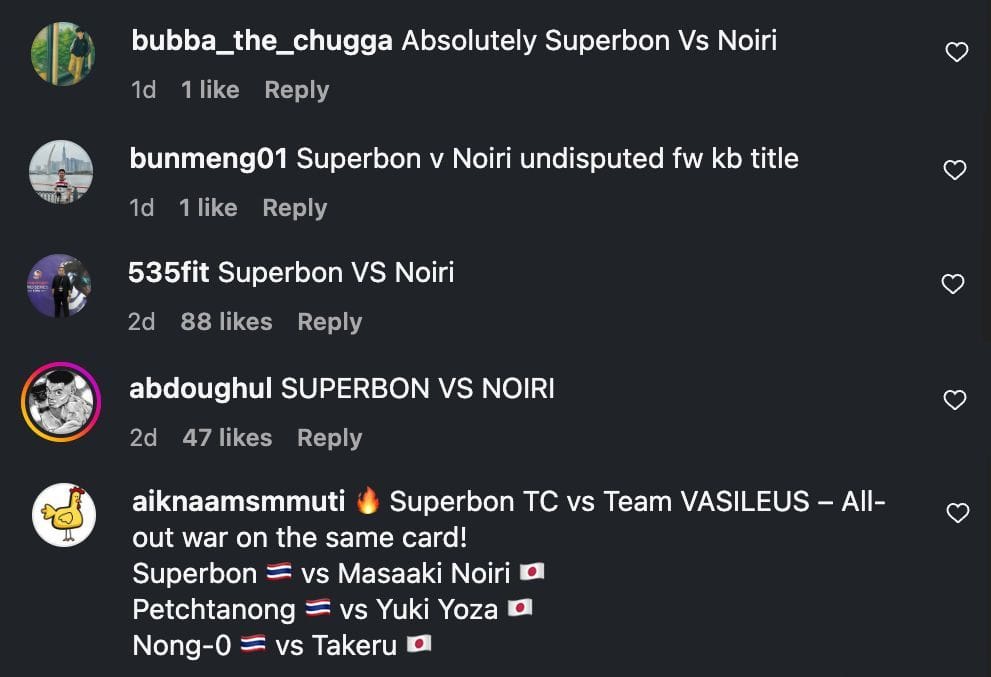Screen dimensions: 991x677
Task: Reply to bunmeng01's comment
Action: coord(294,208)
